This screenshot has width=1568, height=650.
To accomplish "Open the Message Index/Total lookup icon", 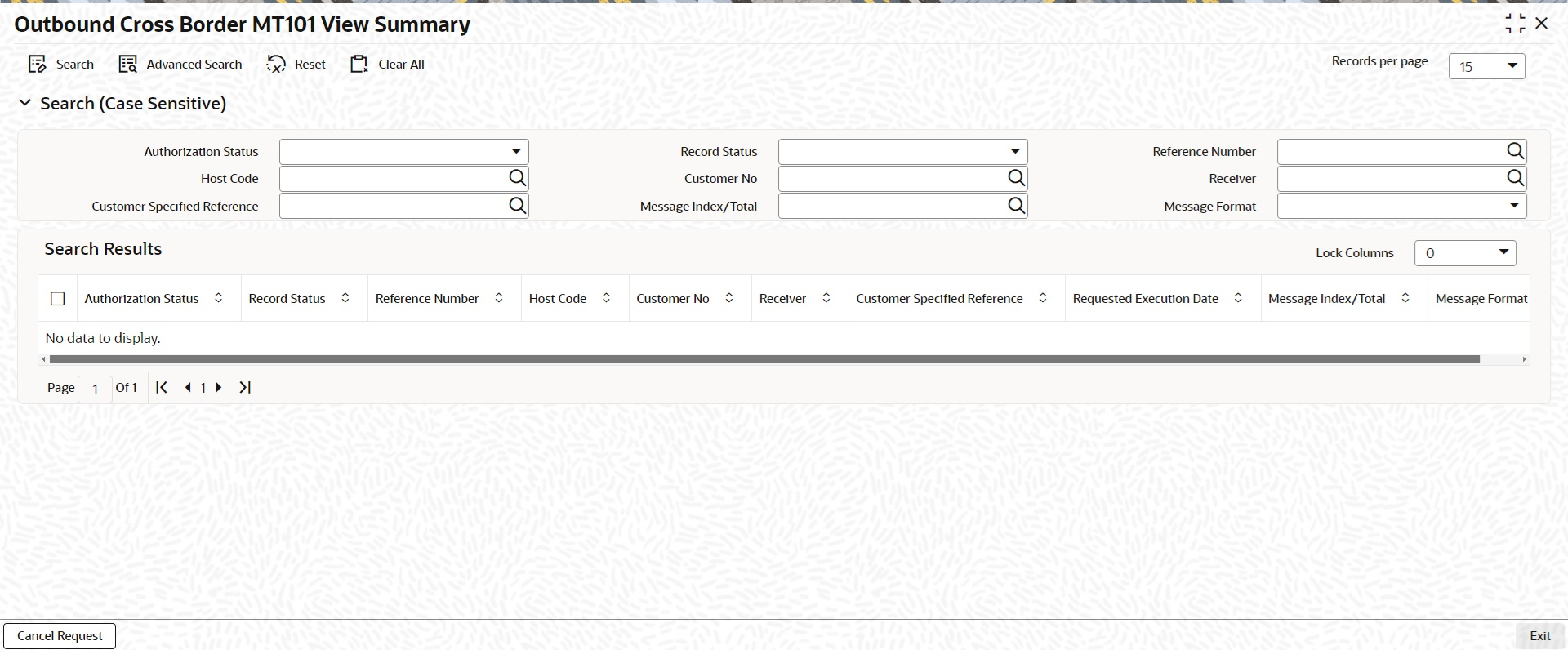I will pos(1017,206).
